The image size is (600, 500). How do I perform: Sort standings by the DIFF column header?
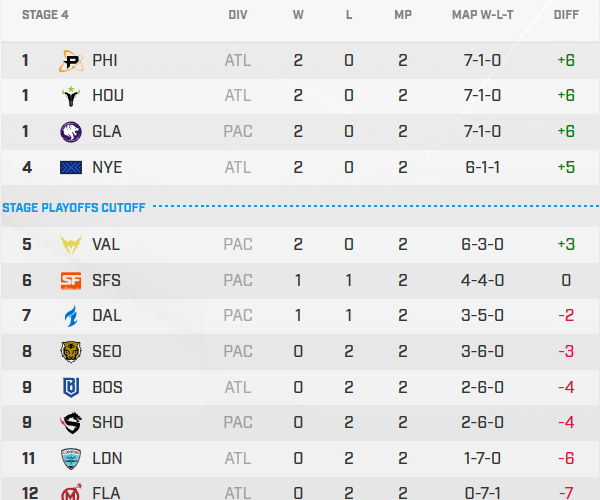(566, 15)
